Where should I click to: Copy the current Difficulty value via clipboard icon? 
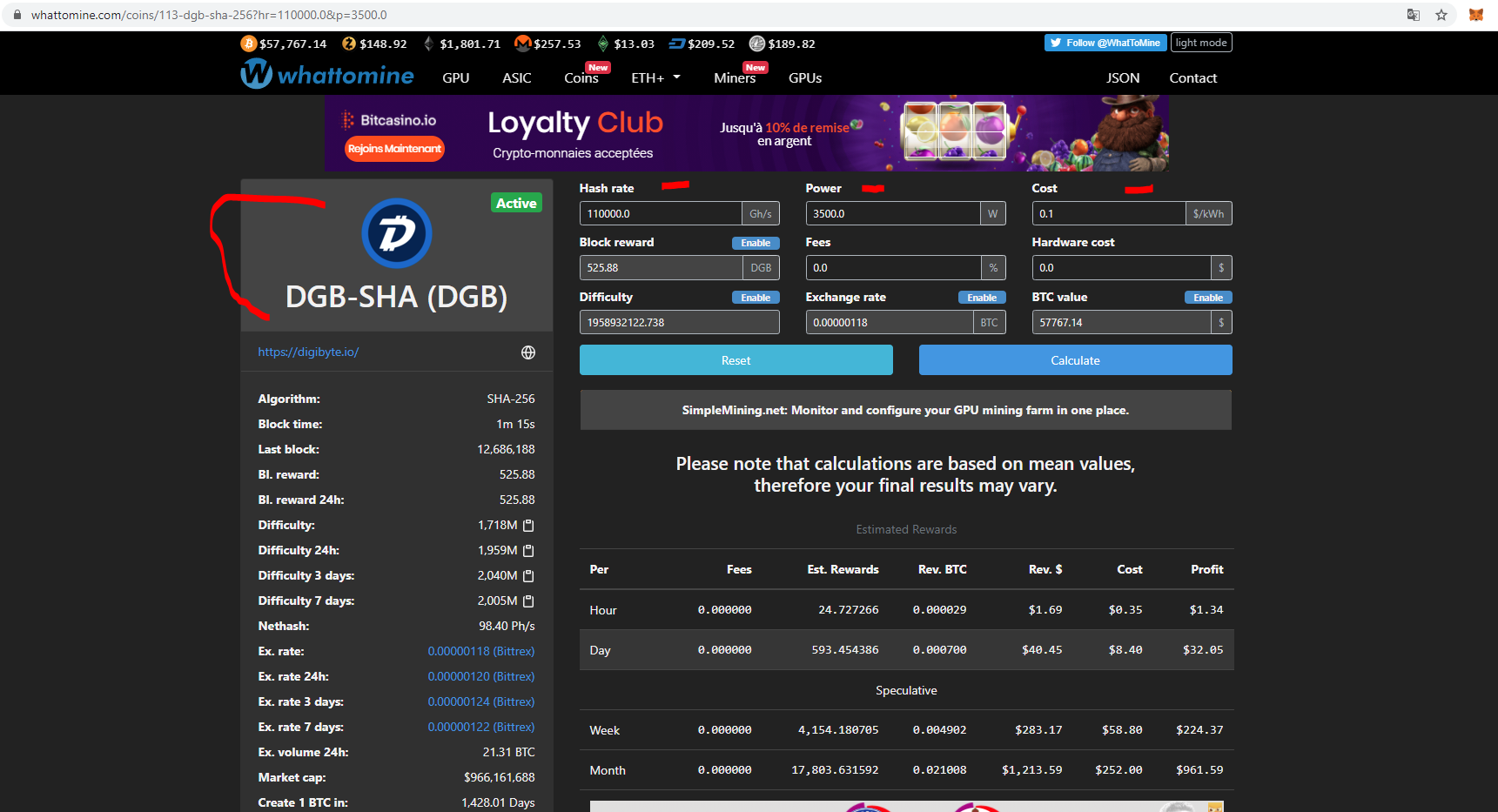pyautogui.click(x=528, y=526)
